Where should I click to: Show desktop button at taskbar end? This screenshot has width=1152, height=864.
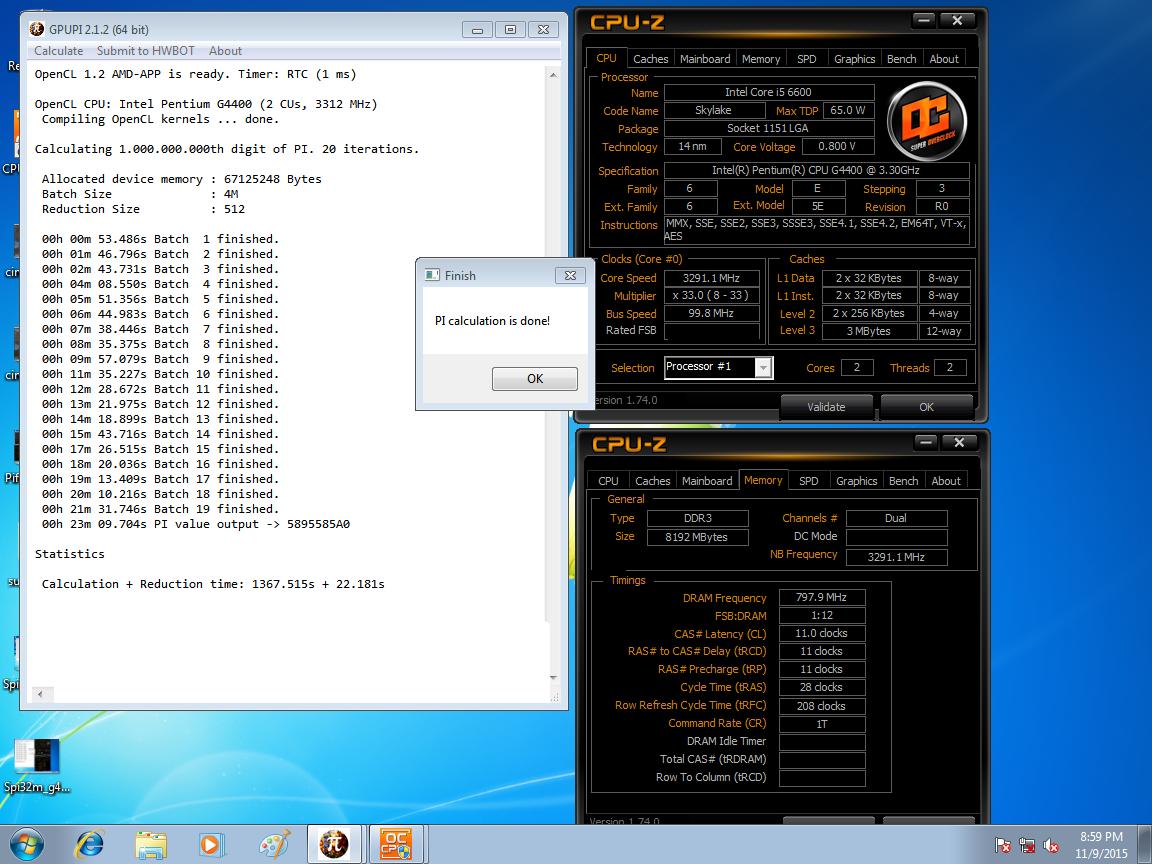(1146, 845)
